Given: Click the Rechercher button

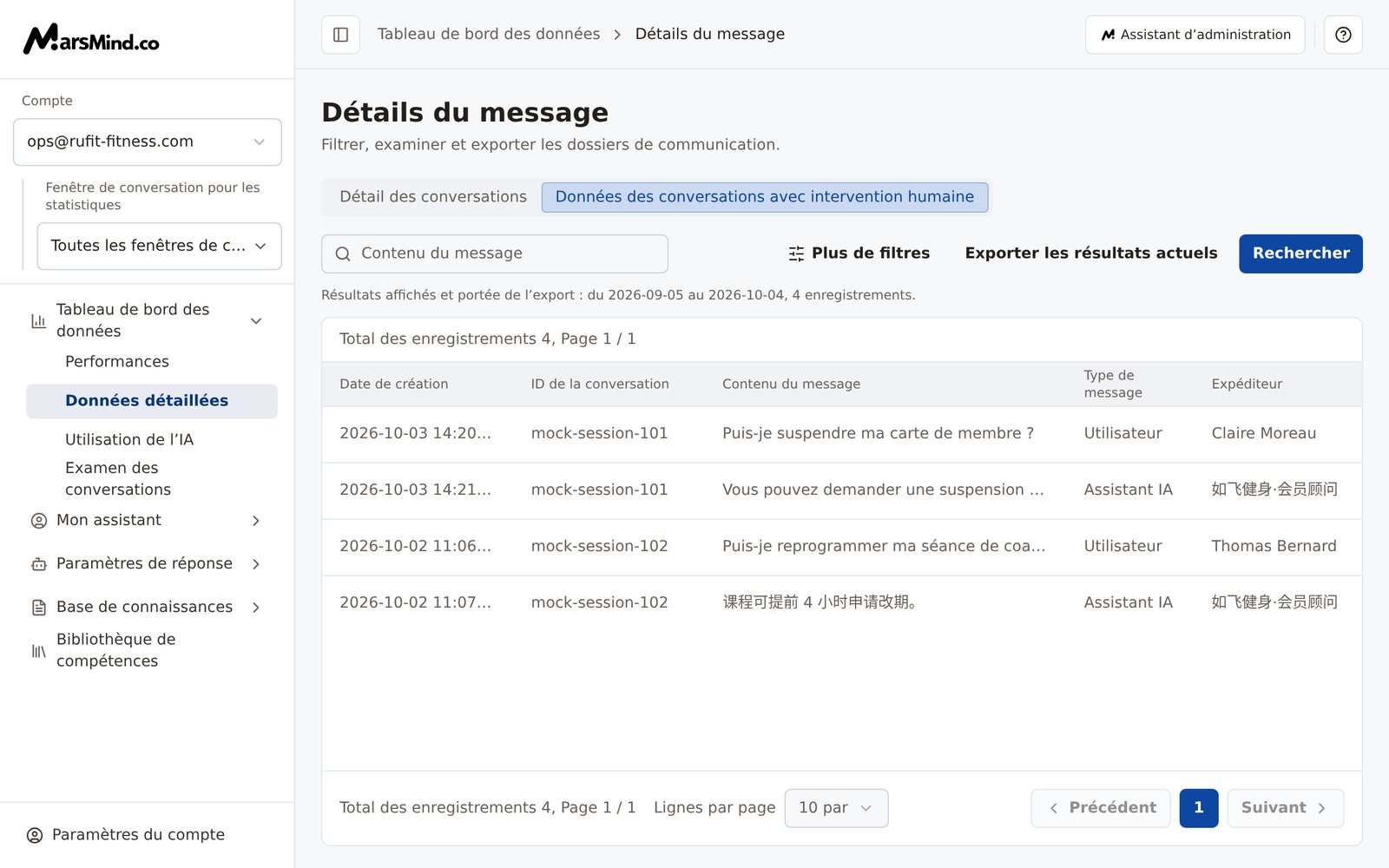Looking at the screenshot, I should 1300,253.
